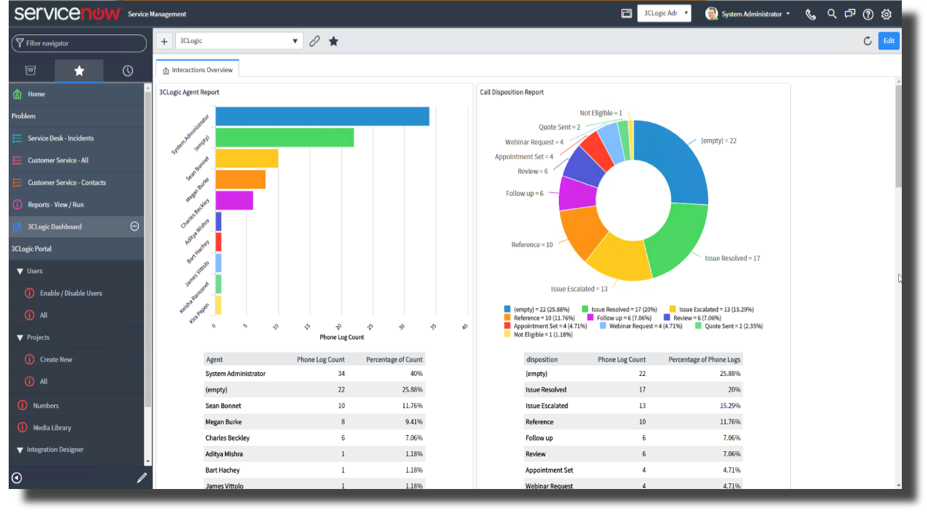927x522 pixels.
Task: Click Customer Service - All list icon
Action: tap(17, 160)
